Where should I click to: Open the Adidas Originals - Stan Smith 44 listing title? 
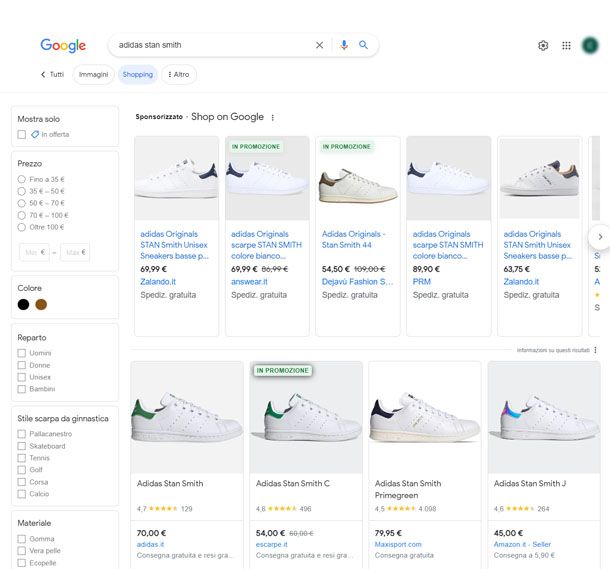click(x=354, y=240)
